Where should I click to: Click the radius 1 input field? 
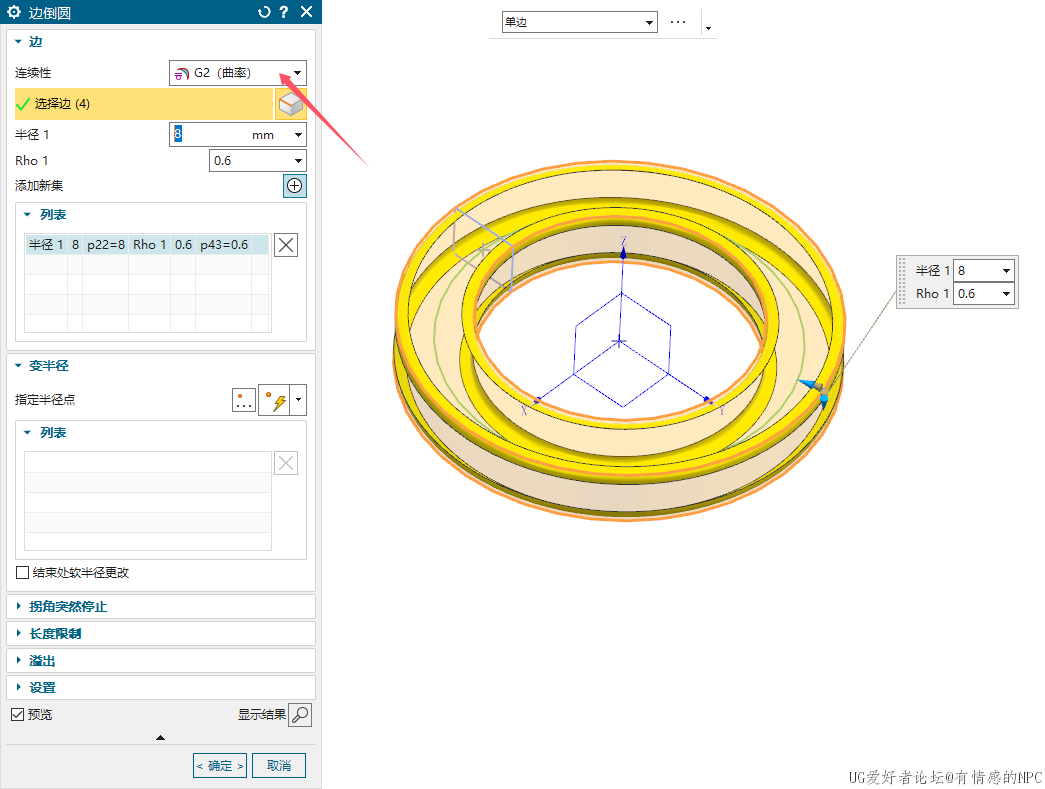point(210,134)
